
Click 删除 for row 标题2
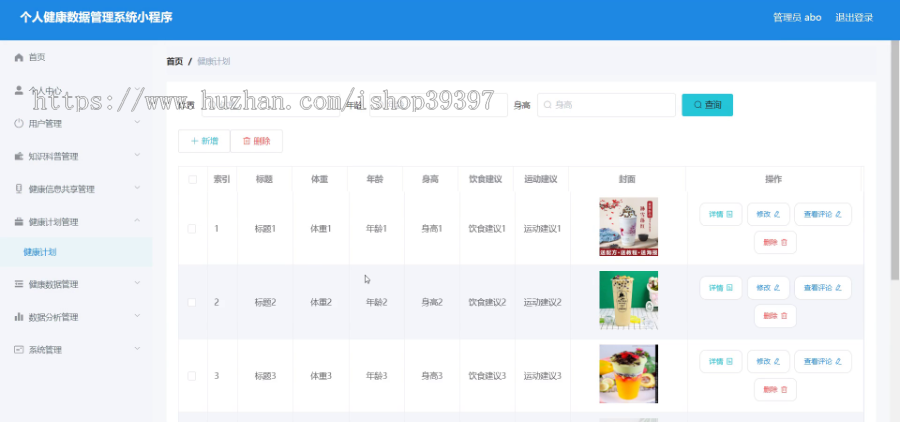[775, 316]
